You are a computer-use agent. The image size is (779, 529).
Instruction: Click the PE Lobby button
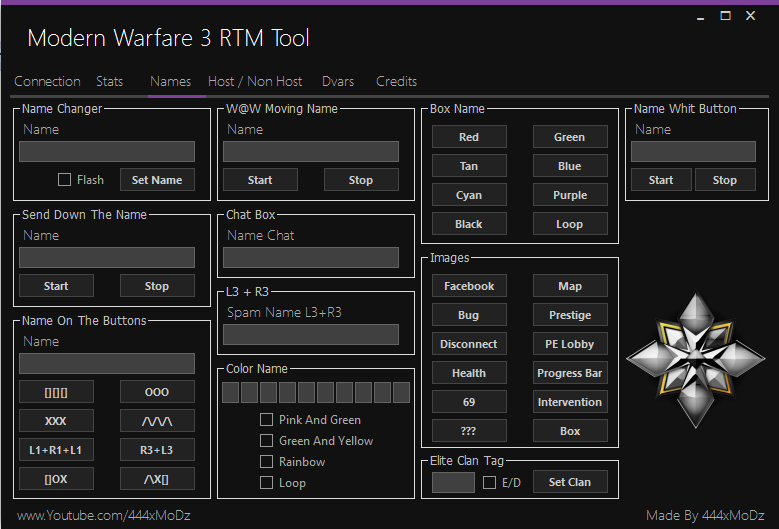pyautogui.click(x=570, y=344)
